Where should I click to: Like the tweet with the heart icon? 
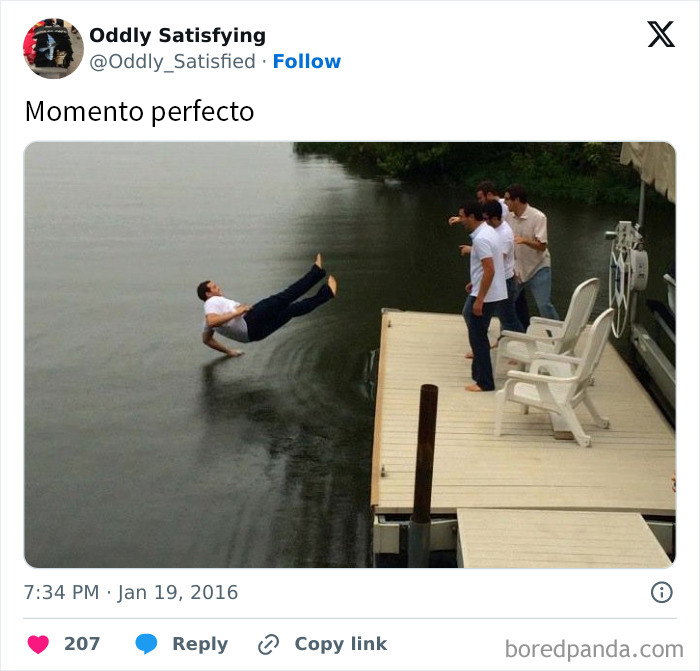click(38, 644)
